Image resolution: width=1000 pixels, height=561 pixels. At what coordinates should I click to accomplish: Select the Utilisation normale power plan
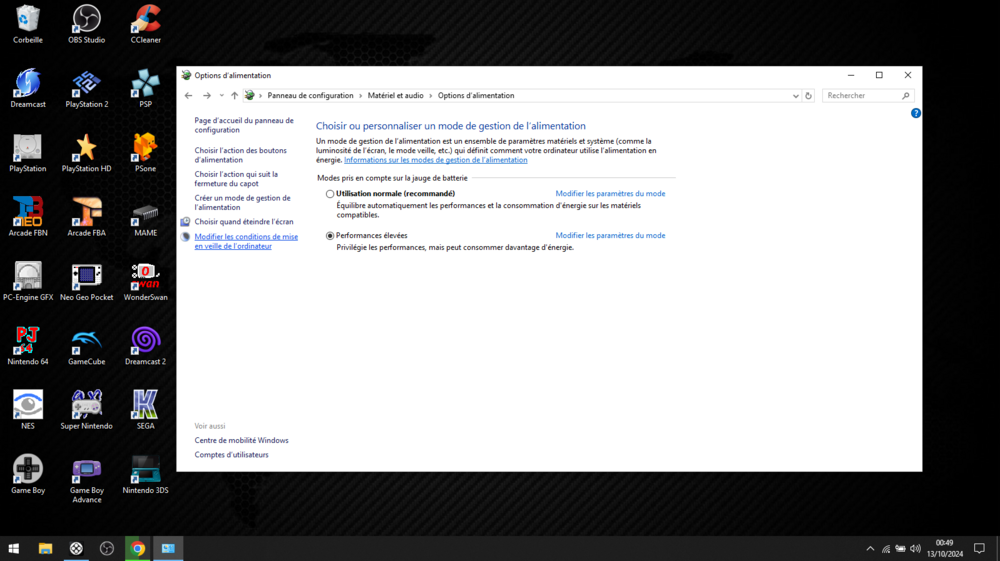330,194
